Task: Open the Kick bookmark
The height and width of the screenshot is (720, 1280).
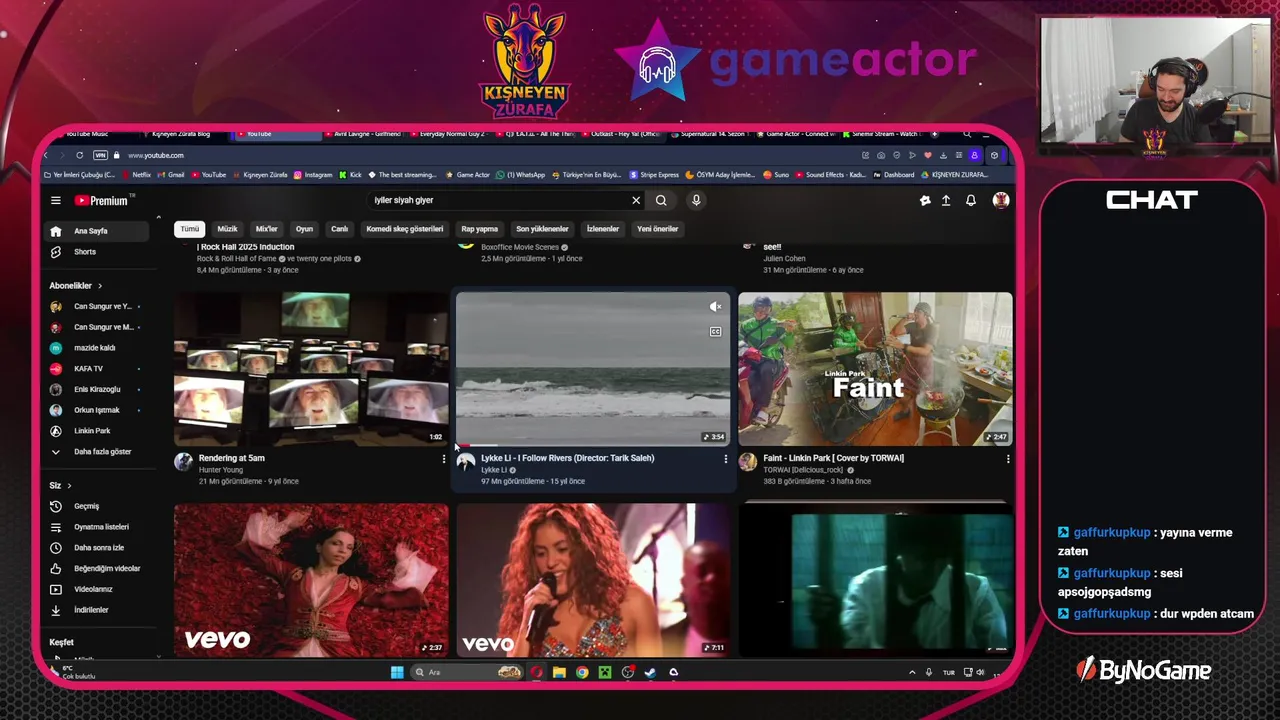Action: [x=350, y=175]
